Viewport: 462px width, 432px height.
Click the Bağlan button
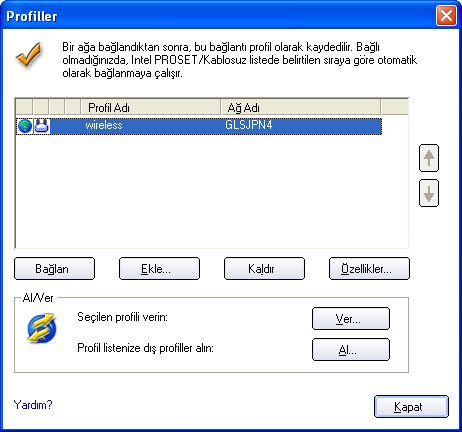(x=54, y=268)
